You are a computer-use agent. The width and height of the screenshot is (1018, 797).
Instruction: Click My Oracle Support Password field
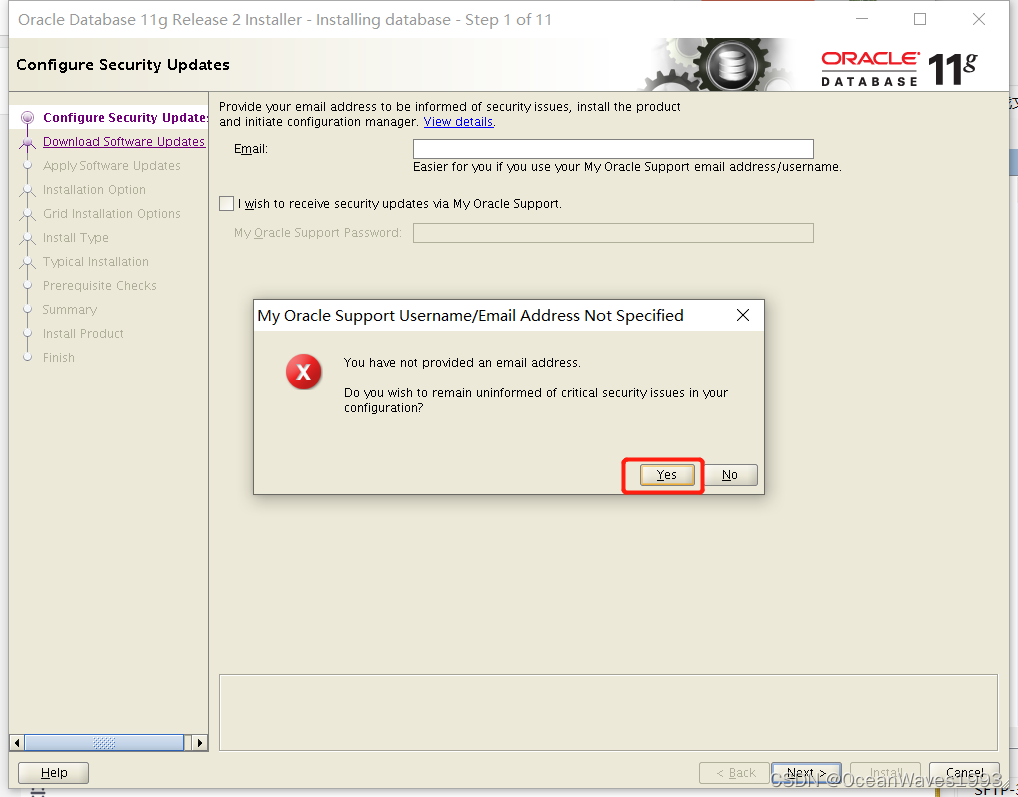tap(613, 233)
